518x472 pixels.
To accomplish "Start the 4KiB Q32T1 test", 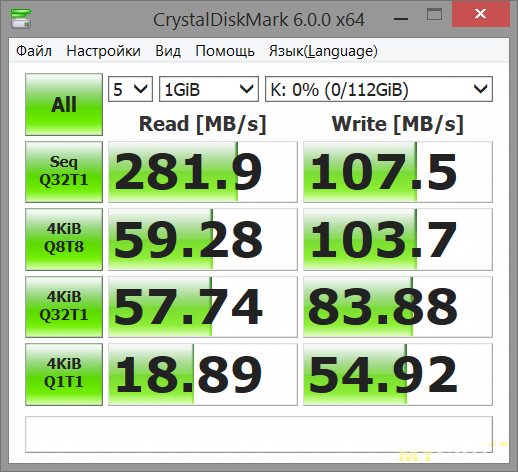I will point(64,307).
